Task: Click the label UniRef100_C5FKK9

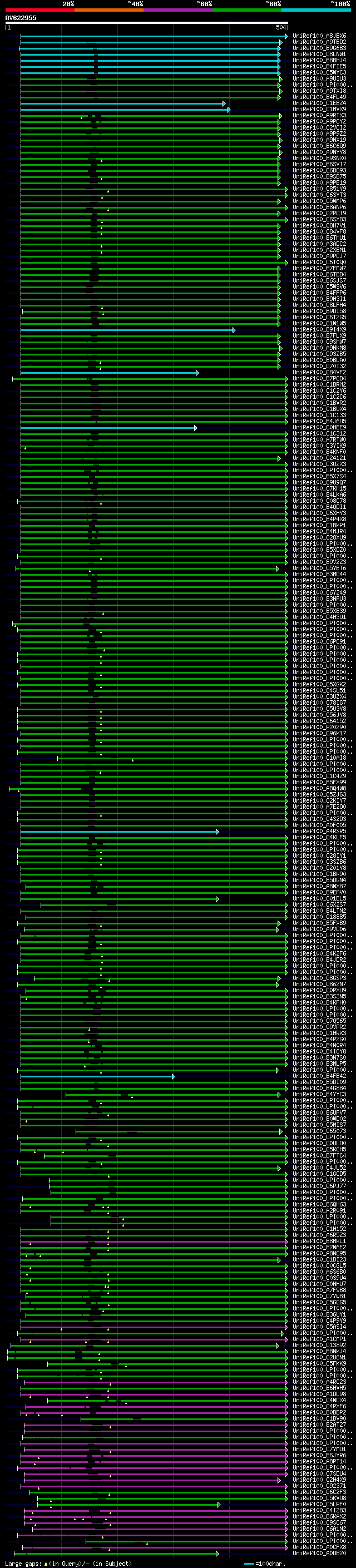Action: coord(319,1363)
